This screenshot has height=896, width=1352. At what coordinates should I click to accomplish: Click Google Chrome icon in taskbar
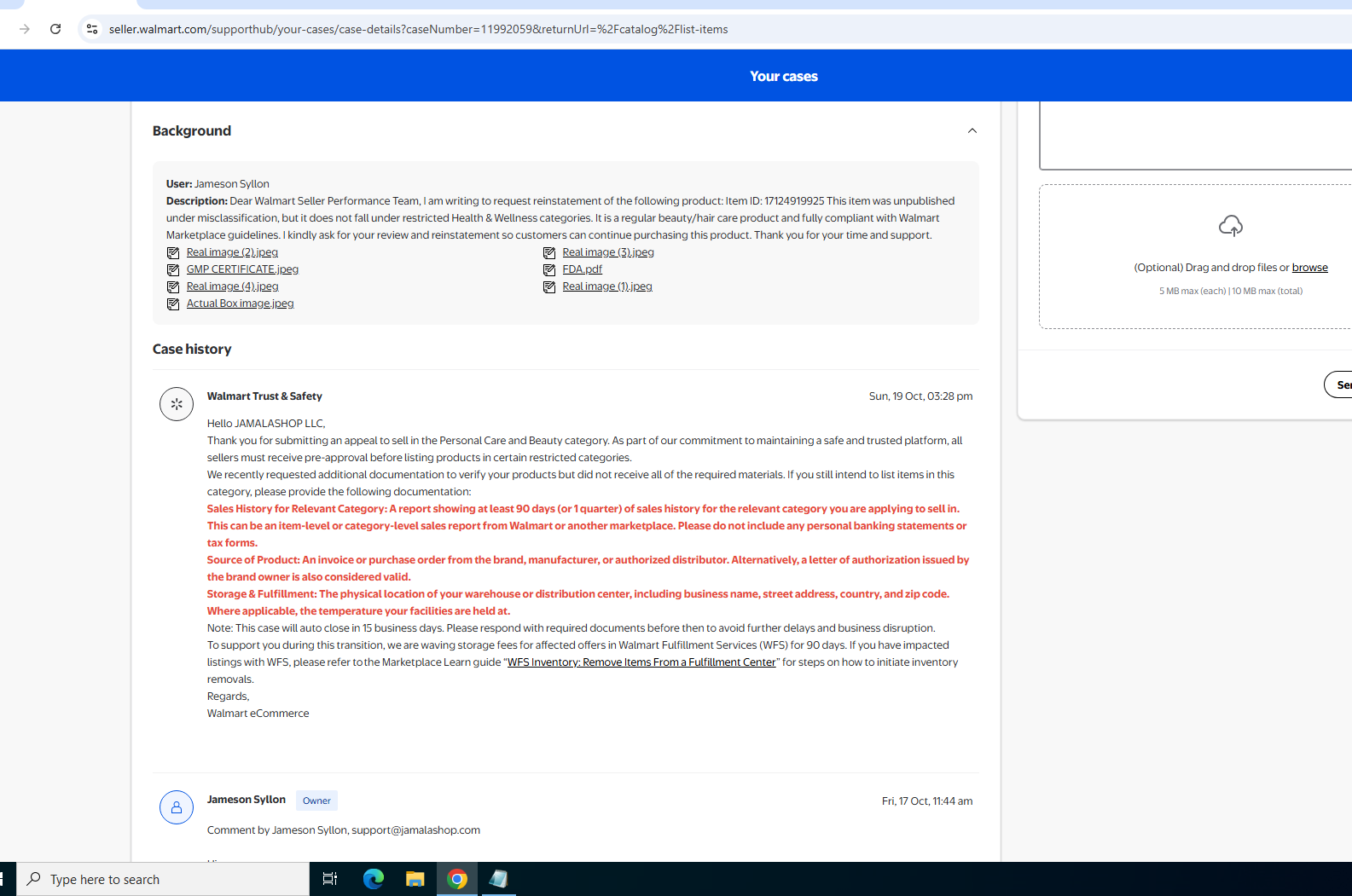(x=457, y=879)
